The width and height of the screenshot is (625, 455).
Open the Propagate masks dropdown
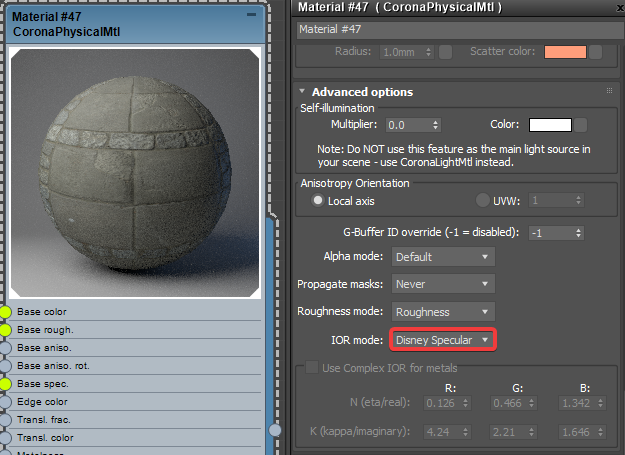443,284
